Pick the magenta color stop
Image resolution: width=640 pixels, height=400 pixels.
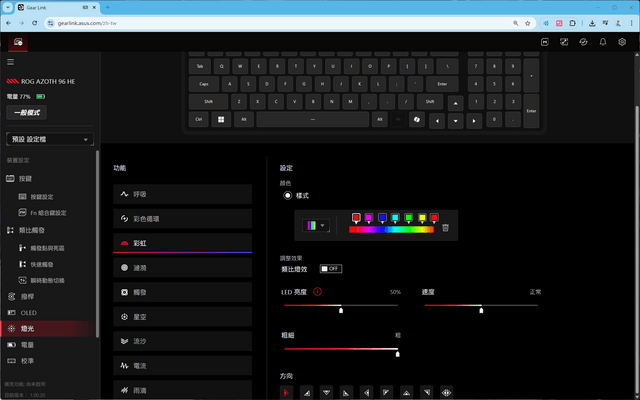[369, 218]
